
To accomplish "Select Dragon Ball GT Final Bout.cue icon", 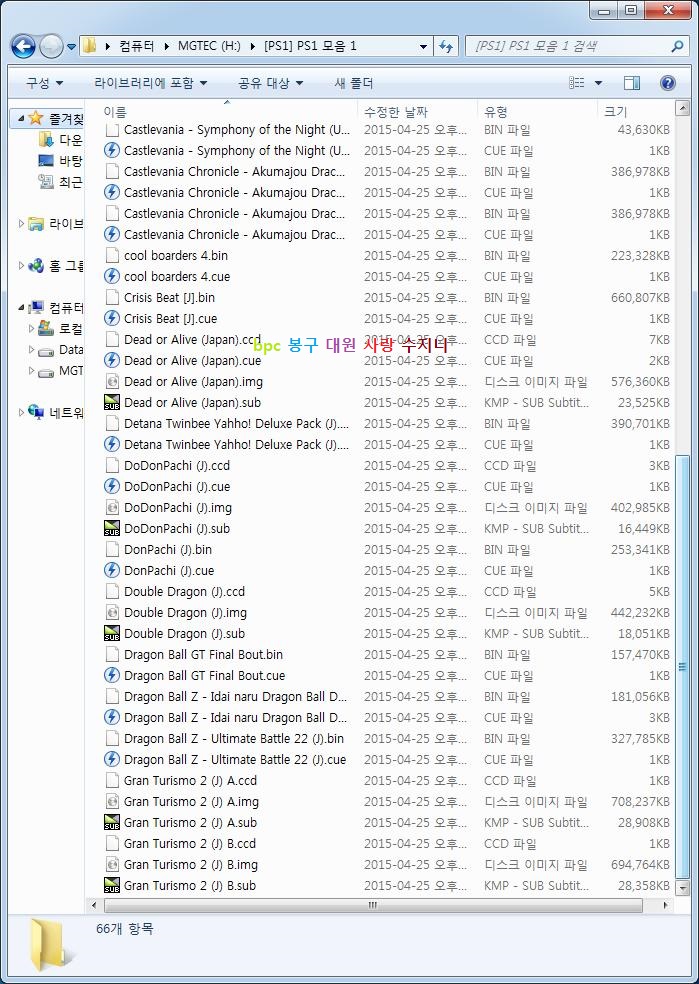I will pyautogui.click(x=112, y=675).
